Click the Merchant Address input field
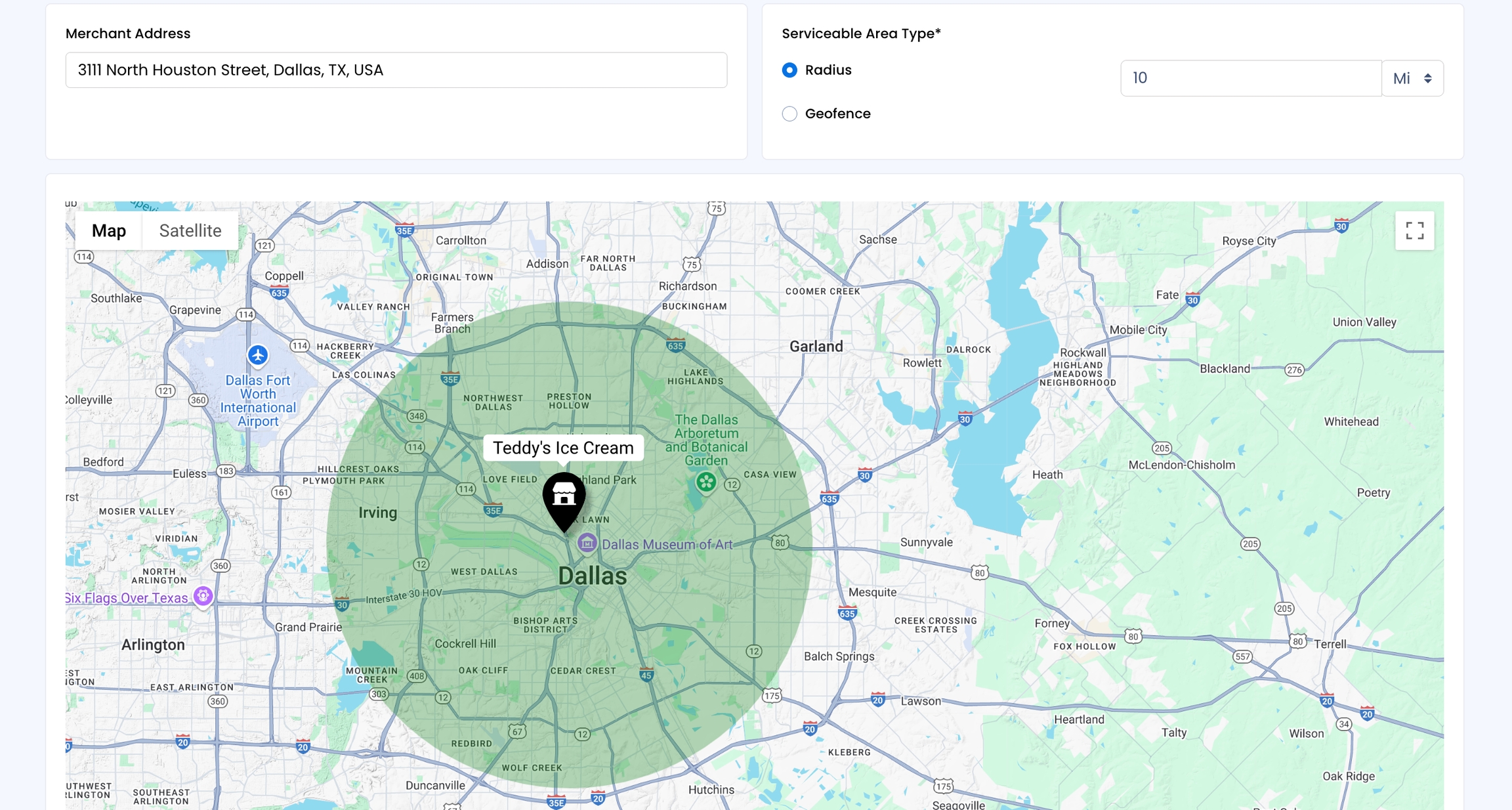The width and height of the screenshot is (1512, 810). tap(396, 70)
